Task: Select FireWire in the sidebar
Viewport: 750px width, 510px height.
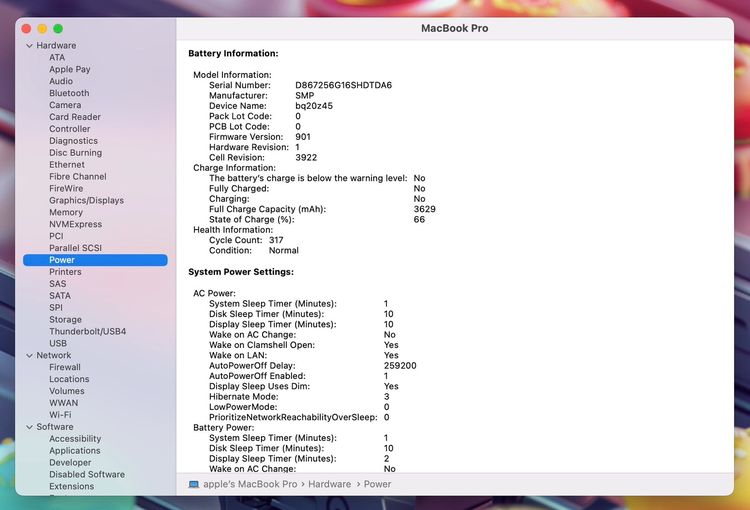Action: tap(66, 188)
